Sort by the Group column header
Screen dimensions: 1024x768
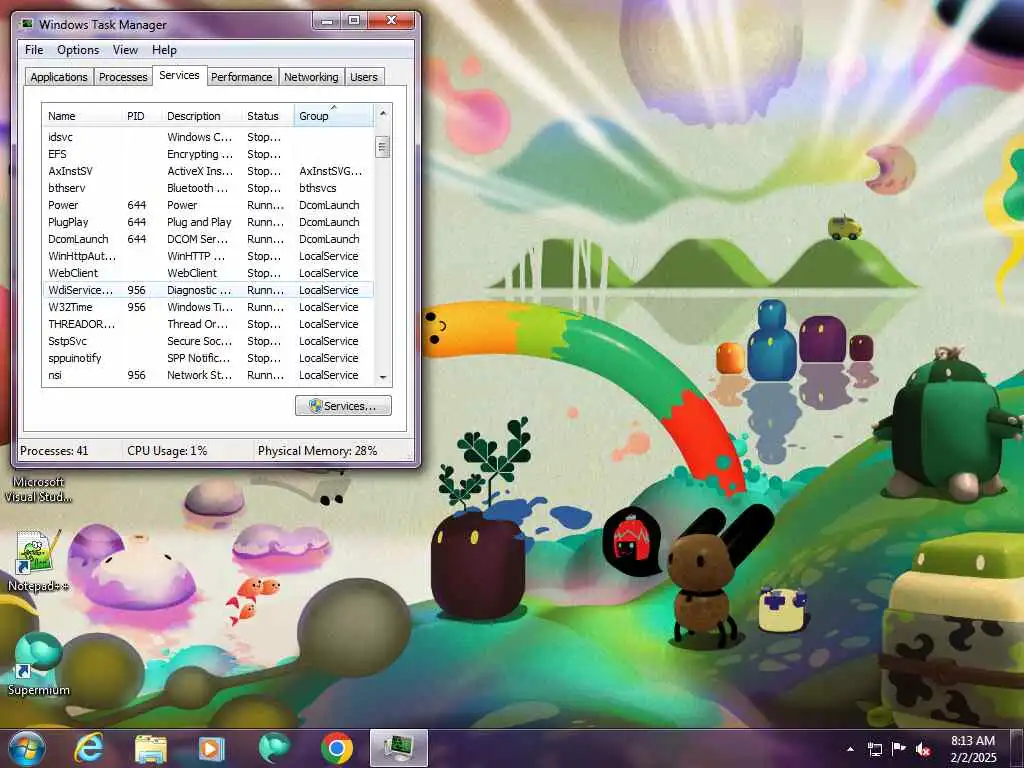tap(334, 116)
